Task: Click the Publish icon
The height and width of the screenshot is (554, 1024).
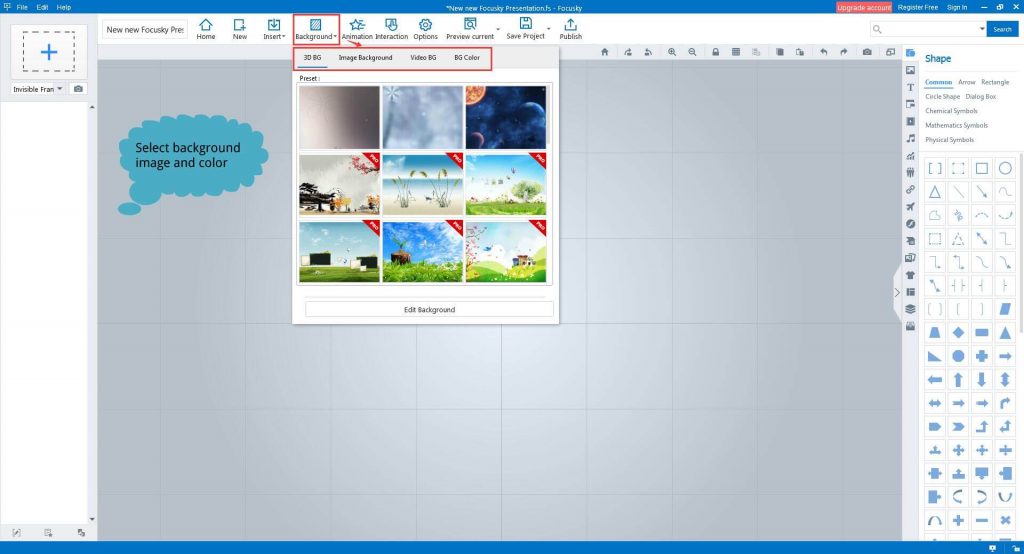Action: click(x=570, y=27)
